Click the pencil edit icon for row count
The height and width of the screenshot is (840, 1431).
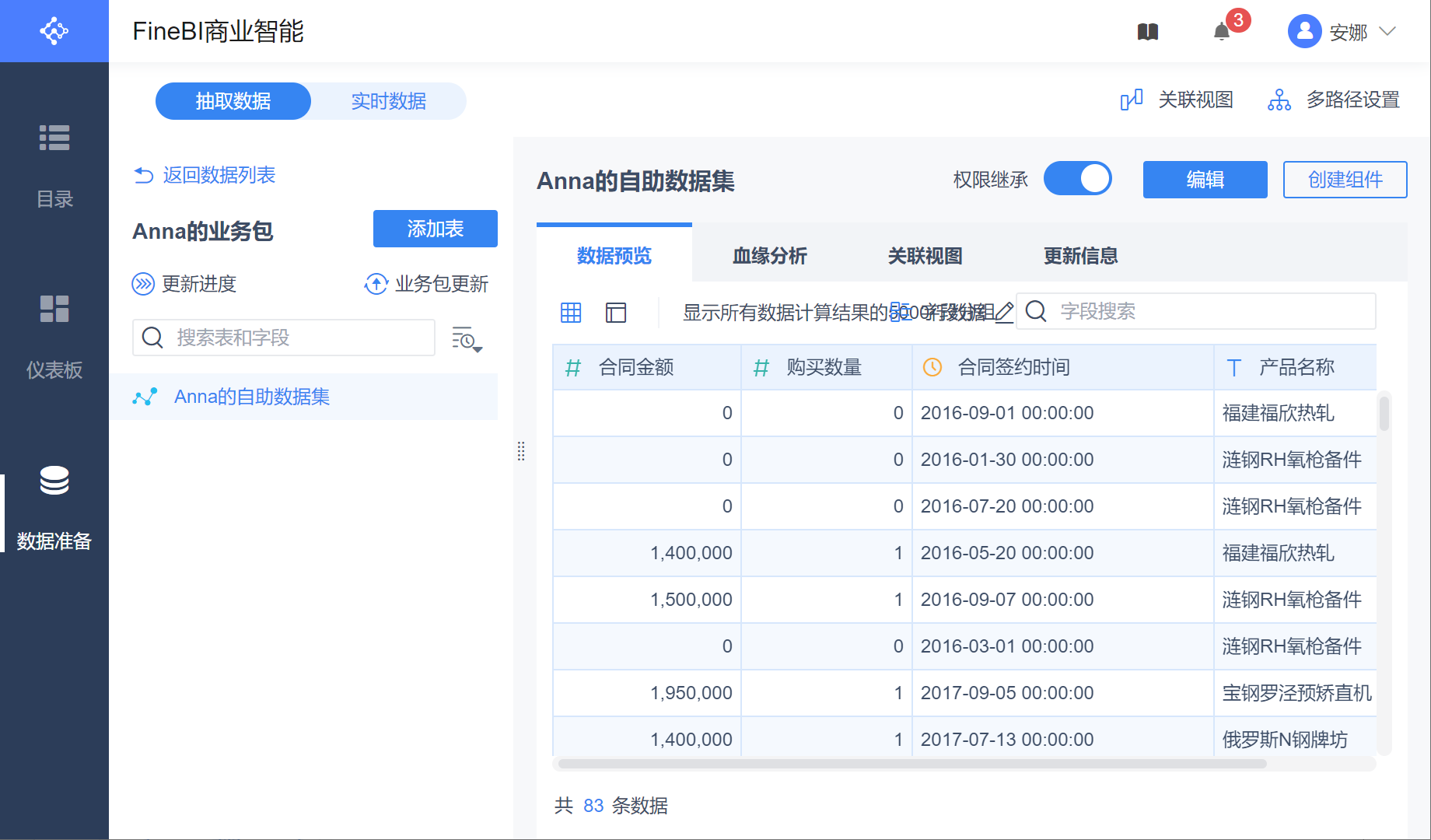(x=1004, y=312)
